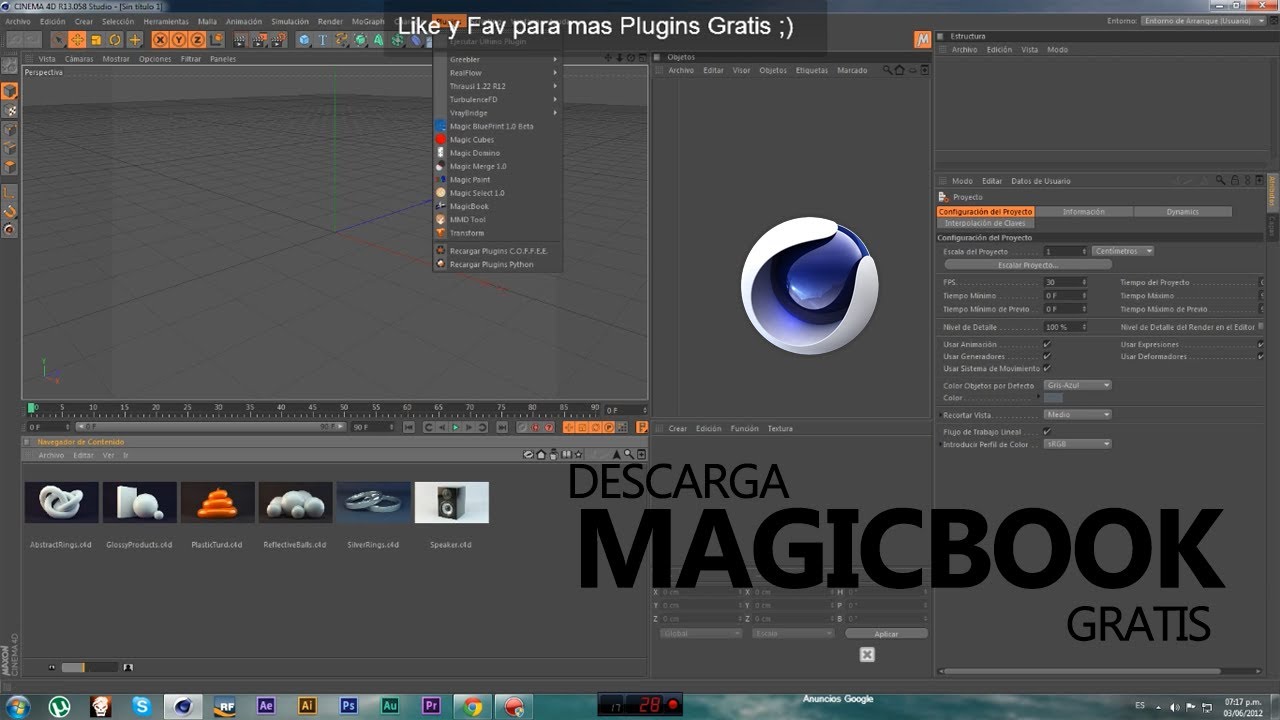Expand the VrayBridge submenu
The width and height of the screenshot is (1280, 720).
coord(497,113)
